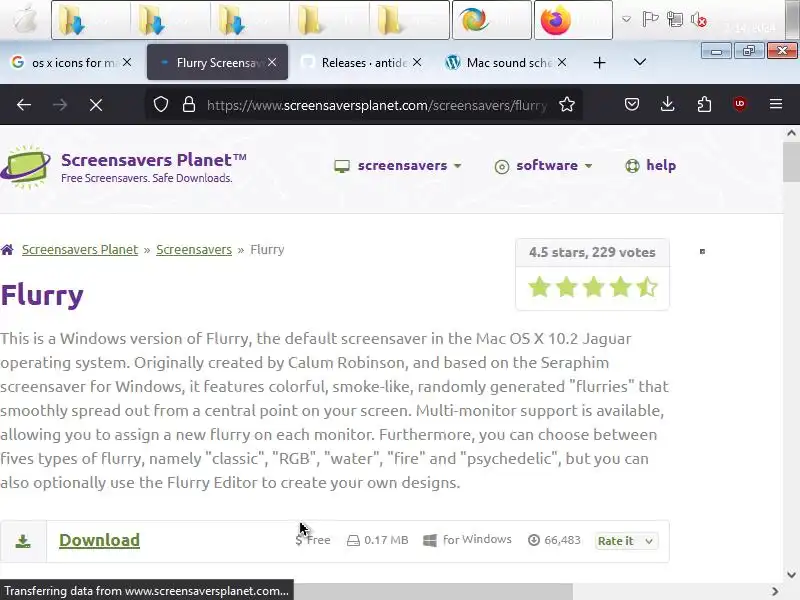Screen dimensions: 800x600
Task: Click the Thunderbird-like swirl taskbar button
Action: 492,20
